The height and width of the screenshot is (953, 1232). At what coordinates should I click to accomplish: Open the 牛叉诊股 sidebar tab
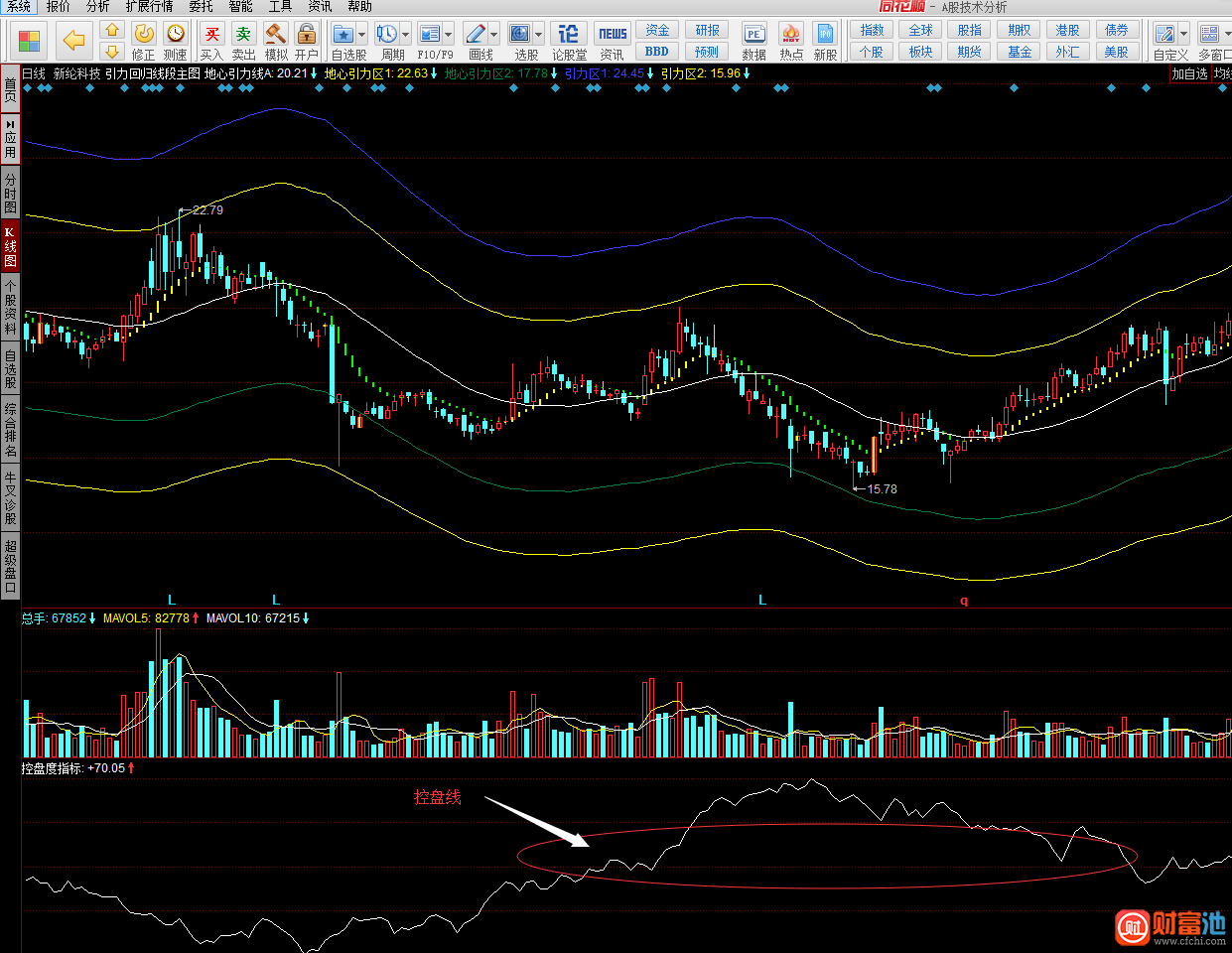click(10, 498)
